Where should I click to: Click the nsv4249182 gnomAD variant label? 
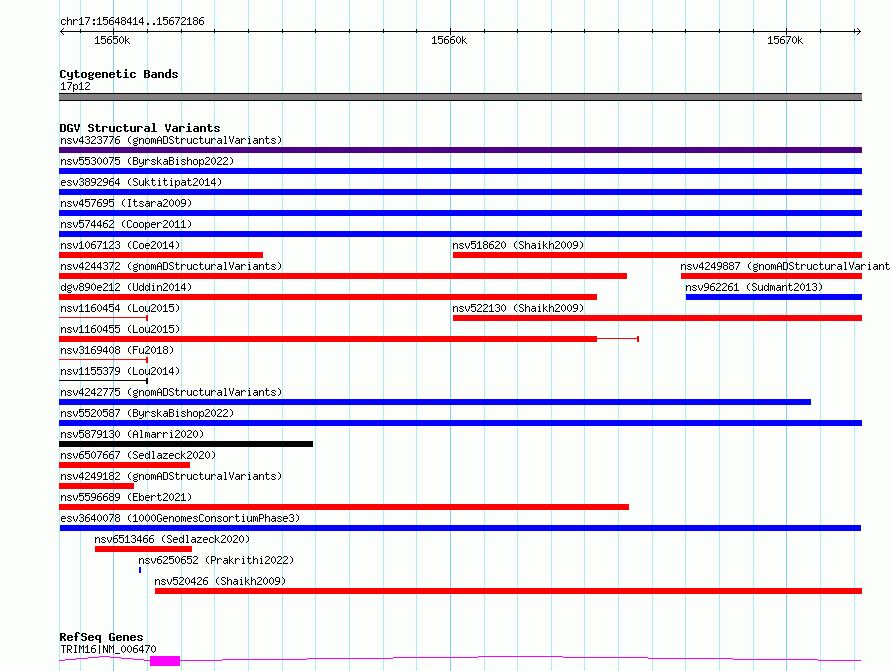click(x=171, y=476)
